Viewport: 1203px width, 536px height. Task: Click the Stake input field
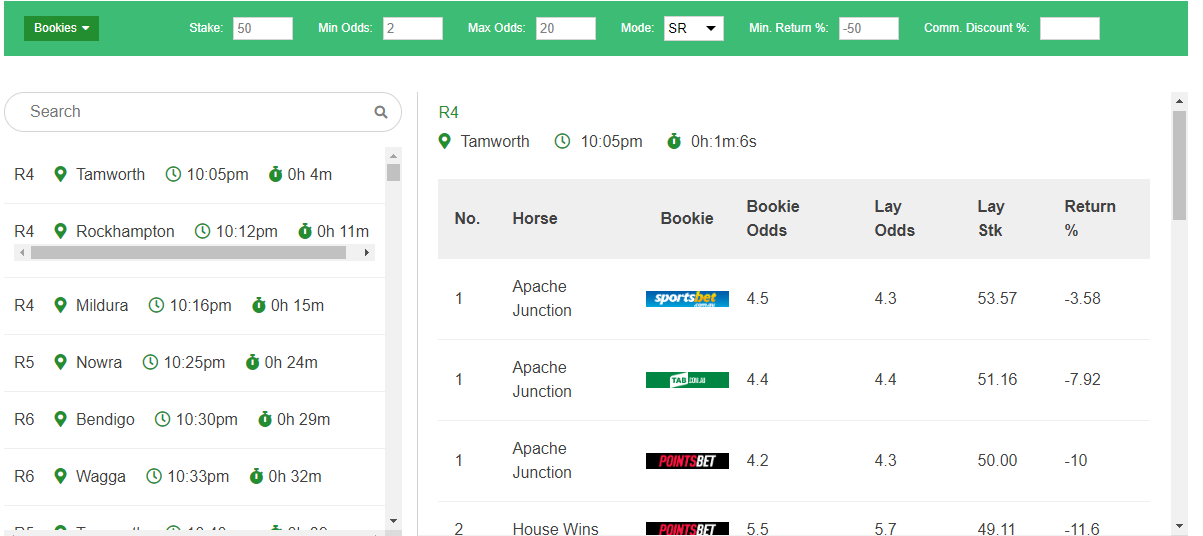263,28
